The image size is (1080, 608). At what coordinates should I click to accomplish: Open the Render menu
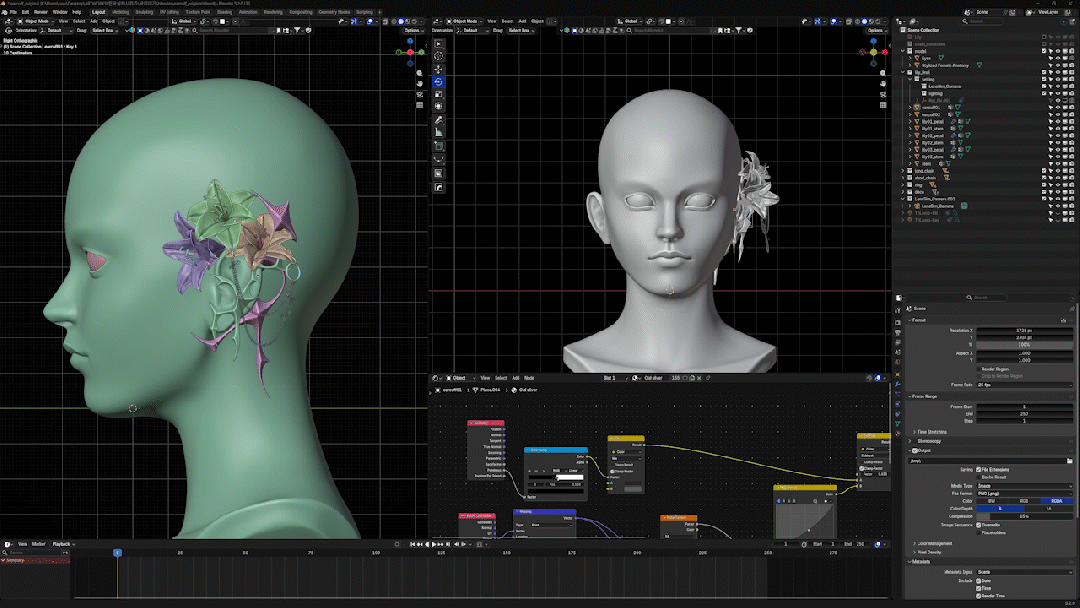(x=41, y=12)
